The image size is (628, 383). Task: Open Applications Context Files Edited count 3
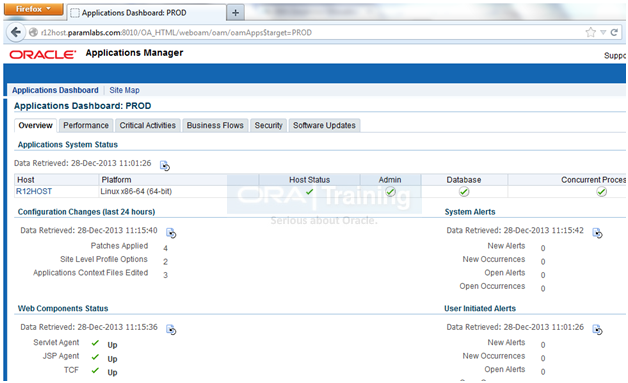coord(165,275)
